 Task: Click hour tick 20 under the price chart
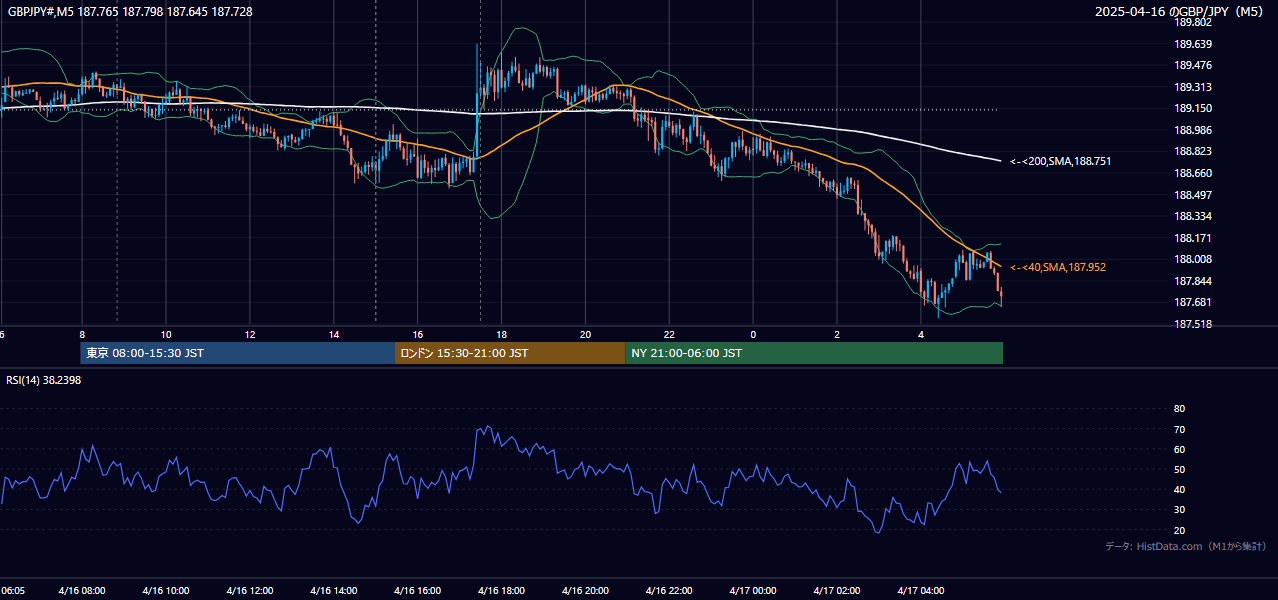click(586, 334)
